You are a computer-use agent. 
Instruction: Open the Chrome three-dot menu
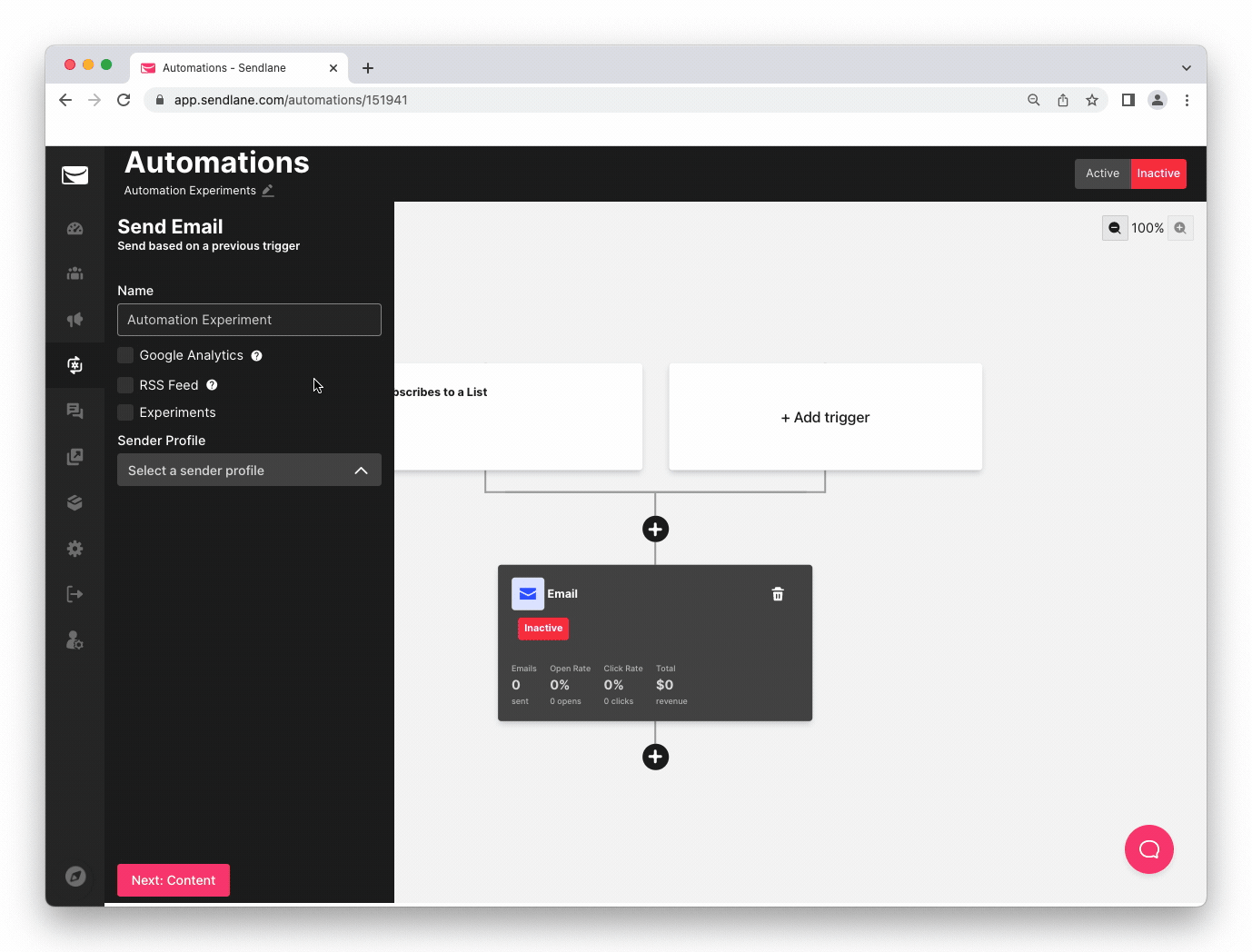click(x=1187, y=100)
